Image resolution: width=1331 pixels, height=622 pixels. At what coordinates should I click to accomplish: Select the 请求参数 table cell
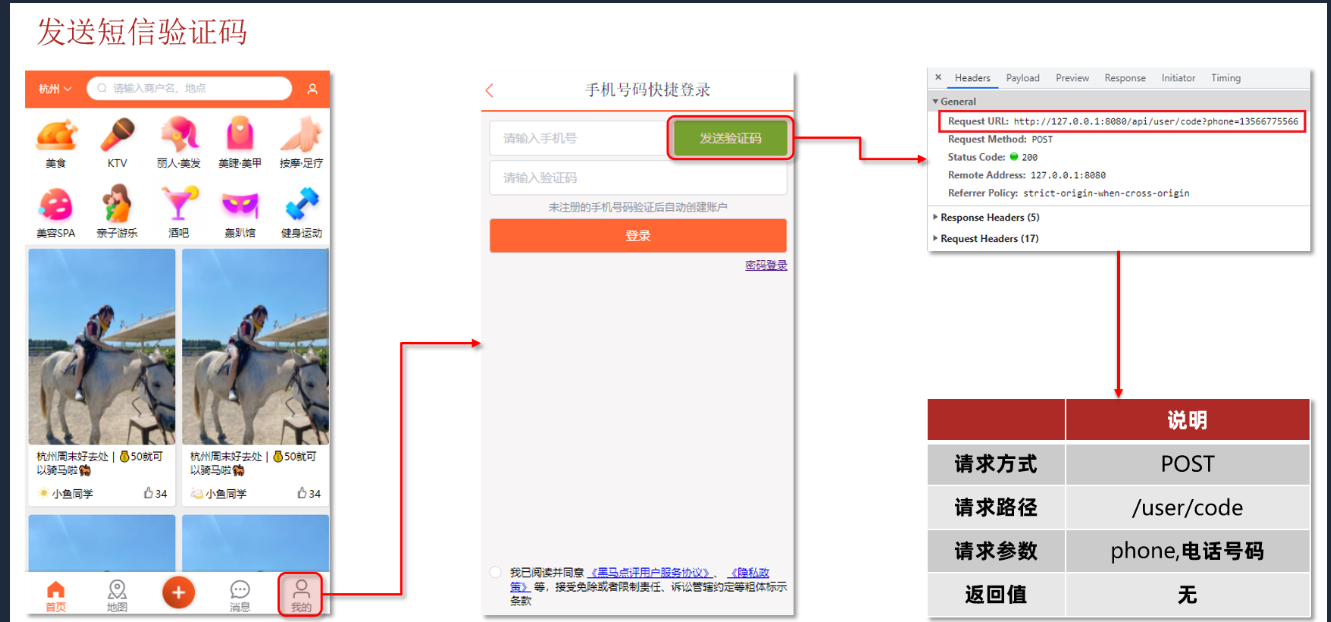point(996,551)
